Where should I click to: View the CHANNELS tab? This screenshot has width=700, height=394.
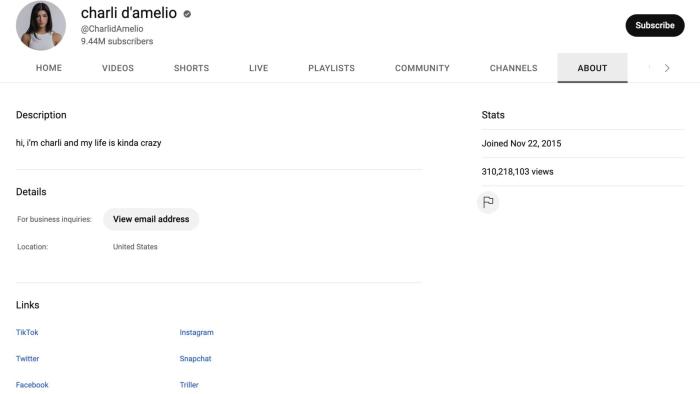[x=513, y=68]
